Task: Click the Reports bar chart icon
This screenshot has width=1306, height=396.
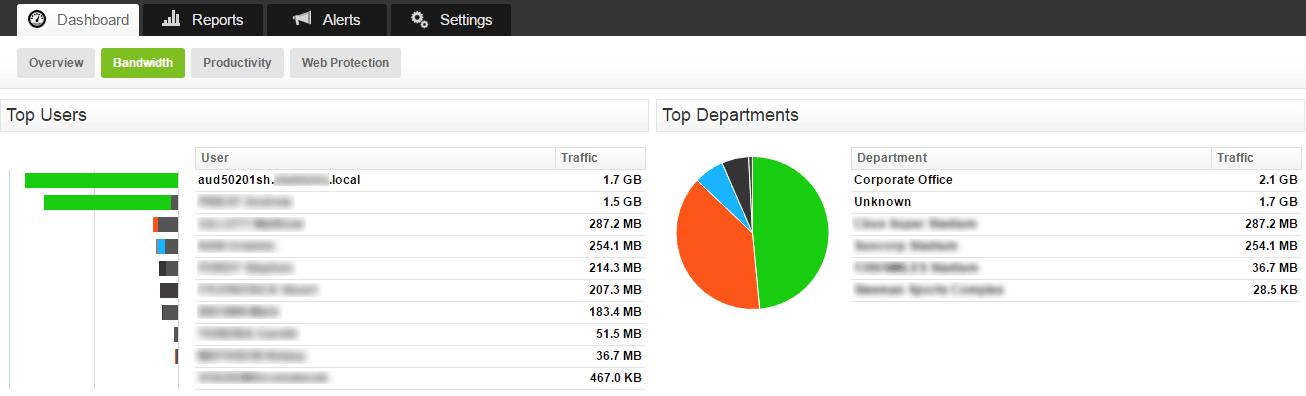Action: [x=171, y=19]
